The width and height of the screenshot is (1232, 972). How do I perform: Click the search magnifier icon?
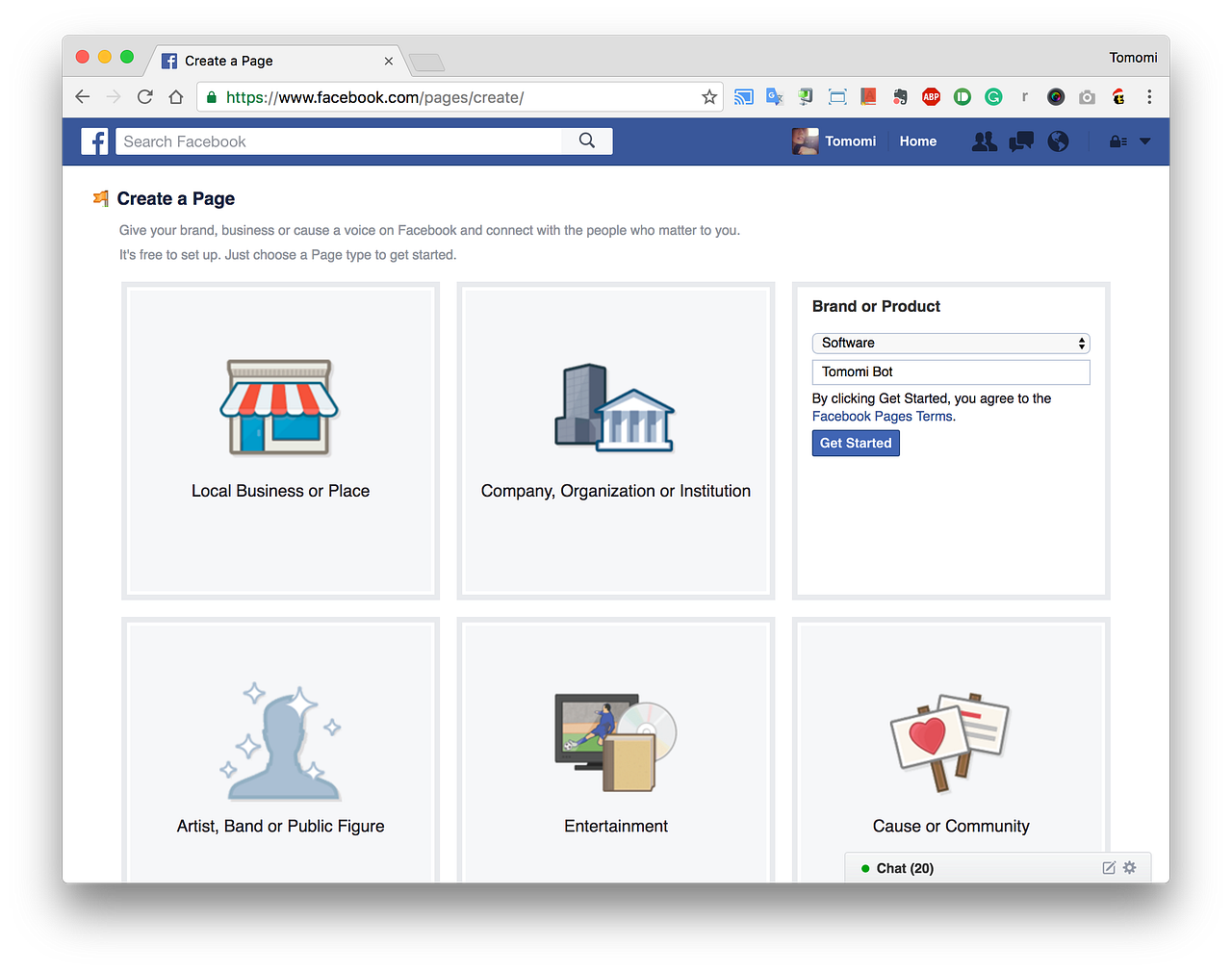coord(586,141)
